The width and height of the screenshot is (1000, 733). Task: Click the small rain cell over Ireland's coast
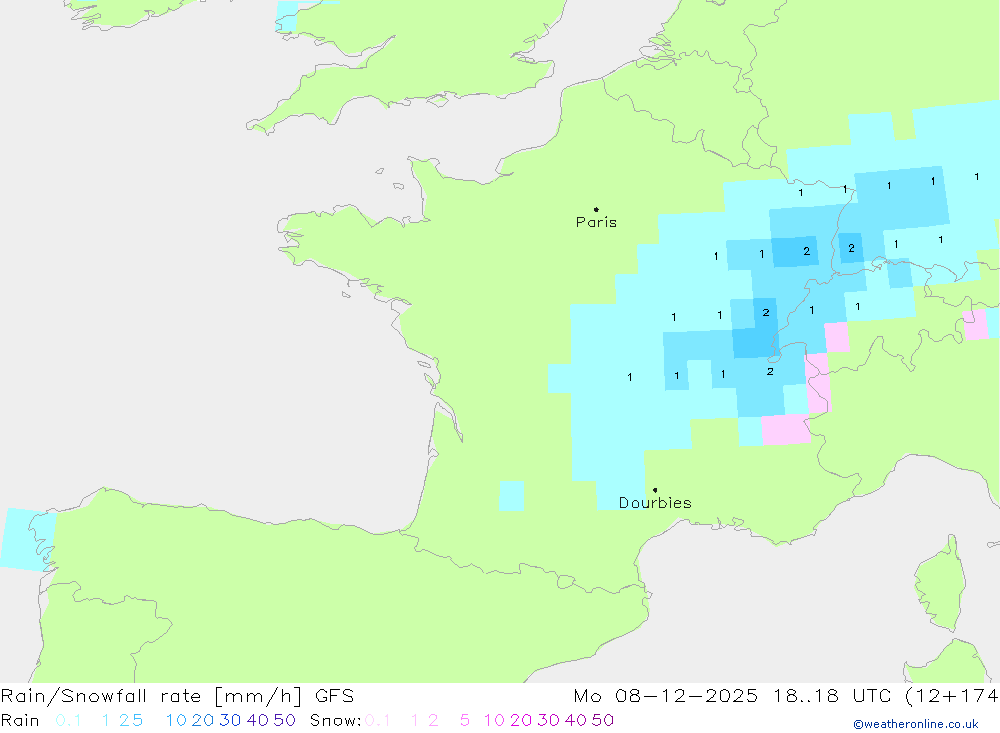(x=286, y=17)
